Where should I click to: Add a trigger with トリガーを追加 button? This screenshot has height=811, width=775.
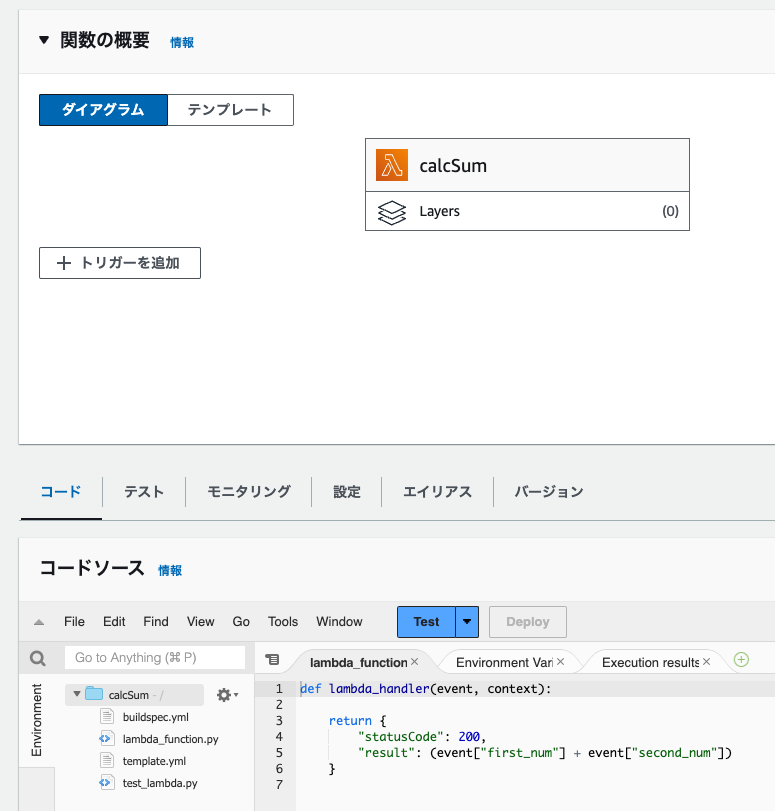(120, 263)
